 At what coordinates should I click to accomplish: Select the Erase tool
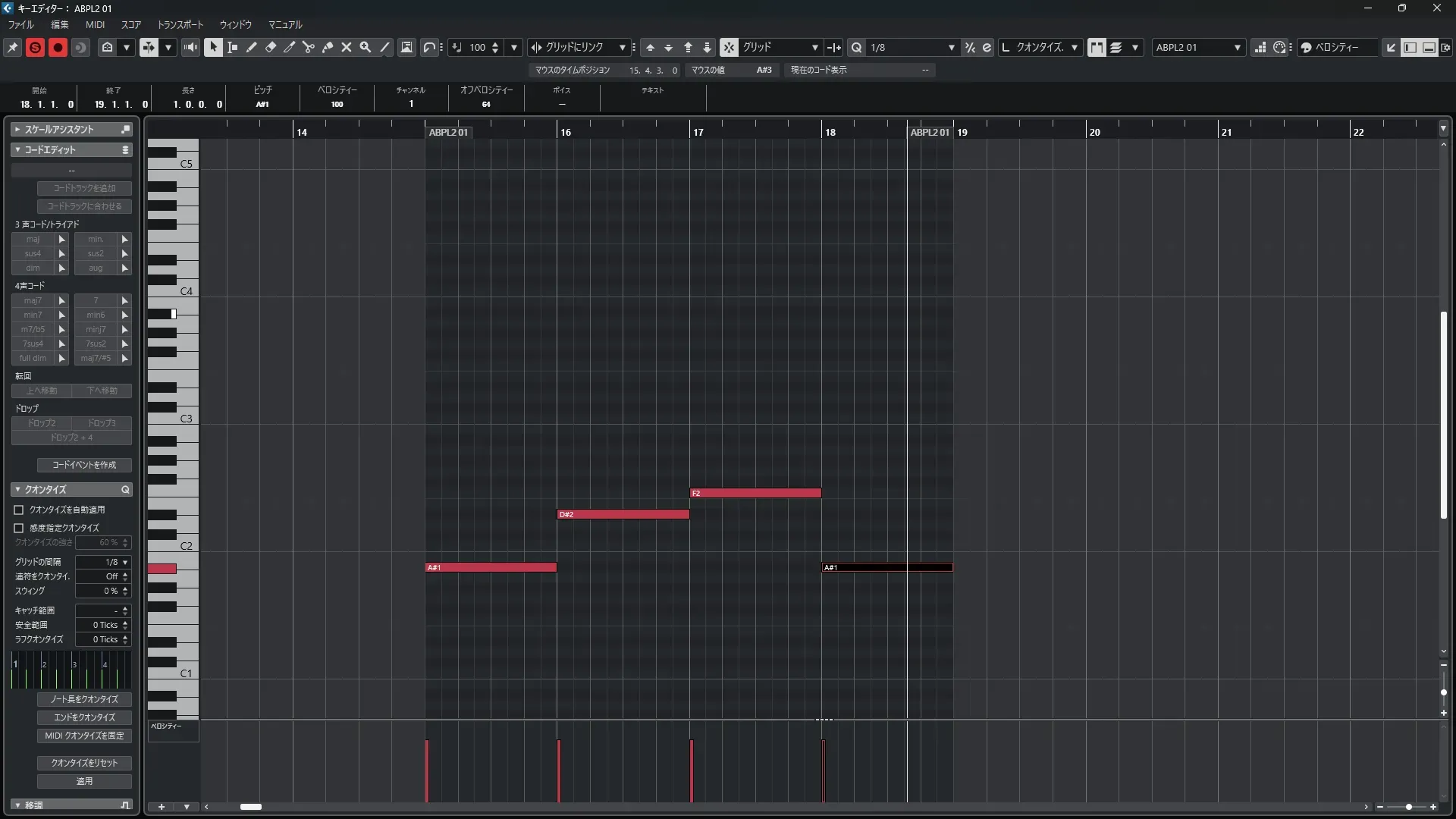pos(271,47)
